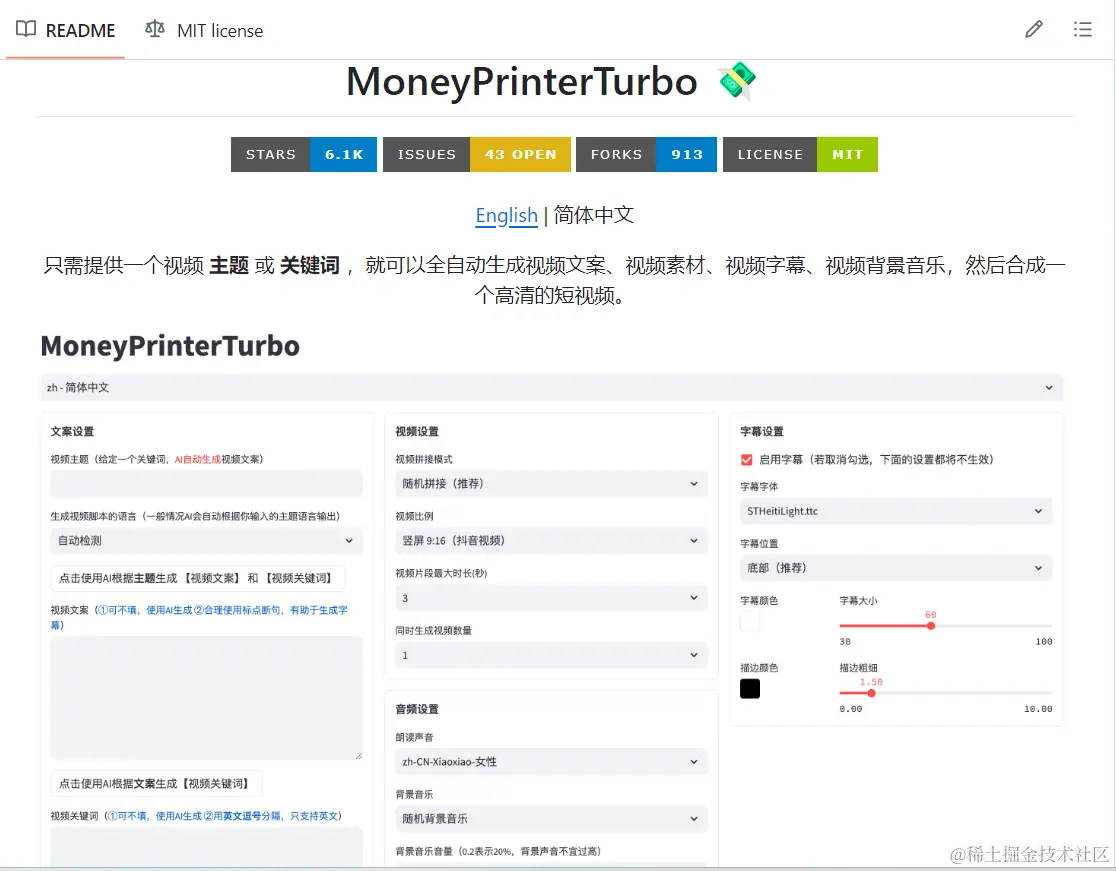Click the white 字幕颜色 color swatch
The image size is (1116, 871).
click(x=750, y=621)
